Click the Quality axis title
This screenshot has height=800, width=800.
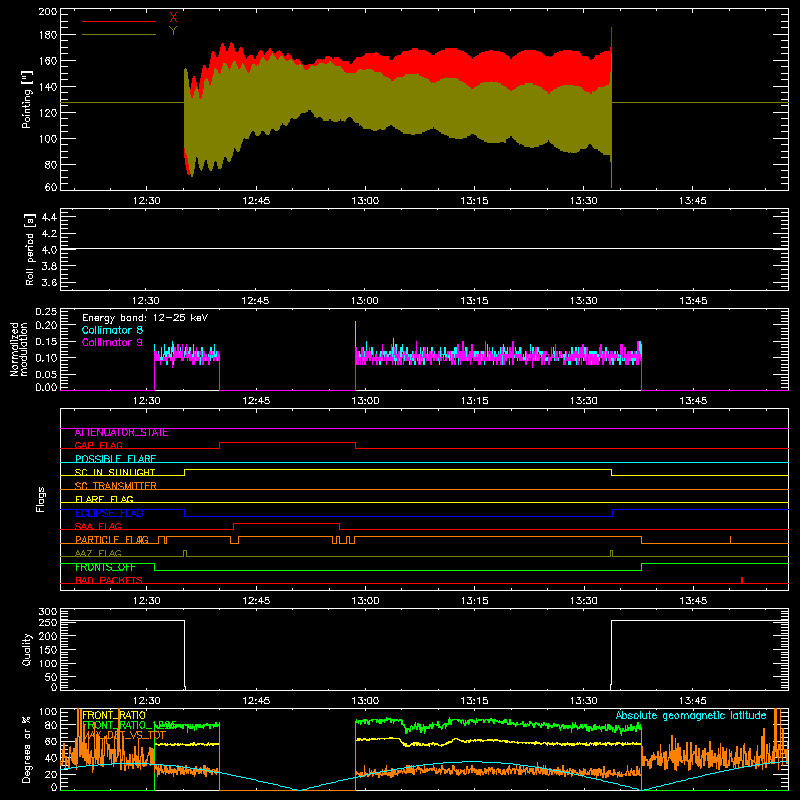click(x=27, y=649)
